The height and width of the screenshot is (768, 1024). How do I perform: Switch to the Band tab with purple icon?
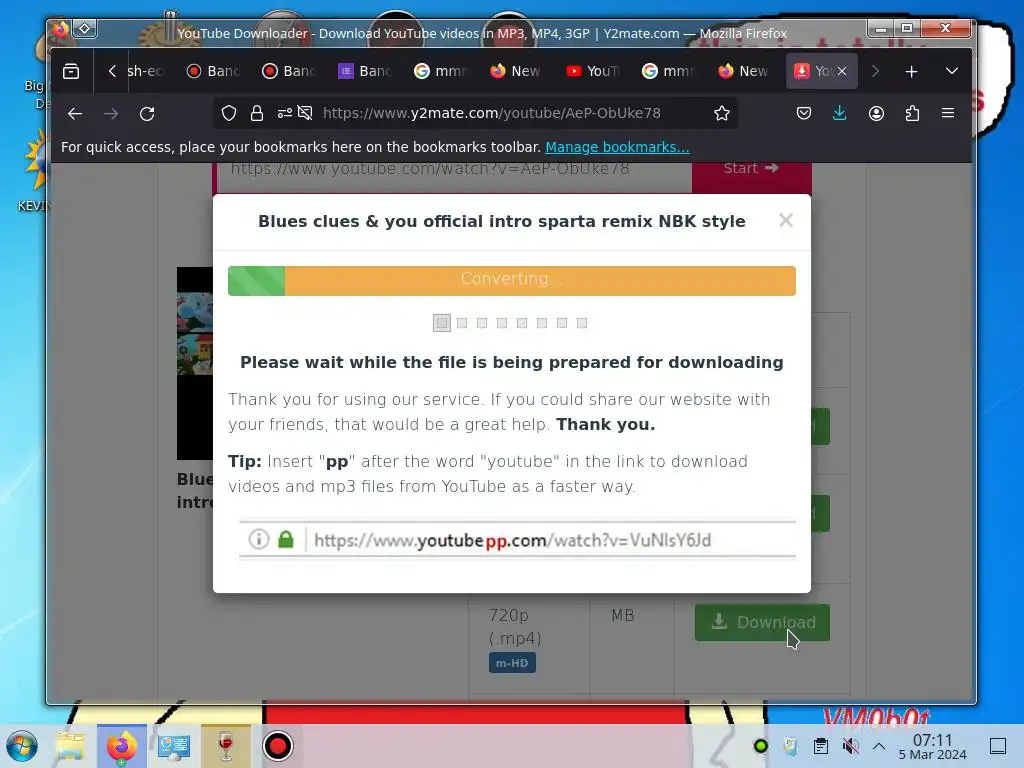[x=366, y=71]
